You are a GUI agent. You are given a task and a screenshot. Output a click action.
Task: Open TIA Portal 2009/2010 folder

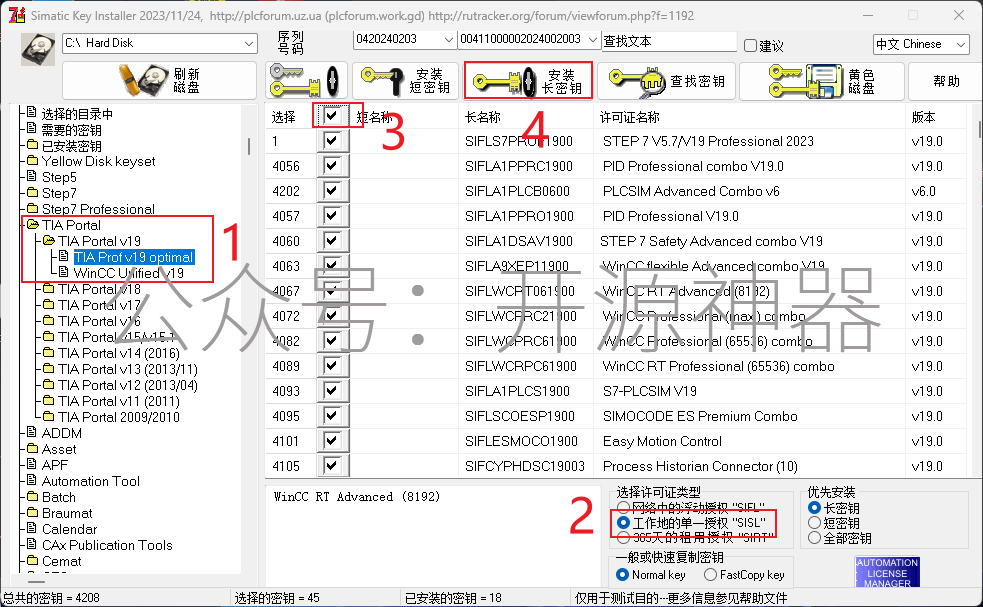click(118, 417)
